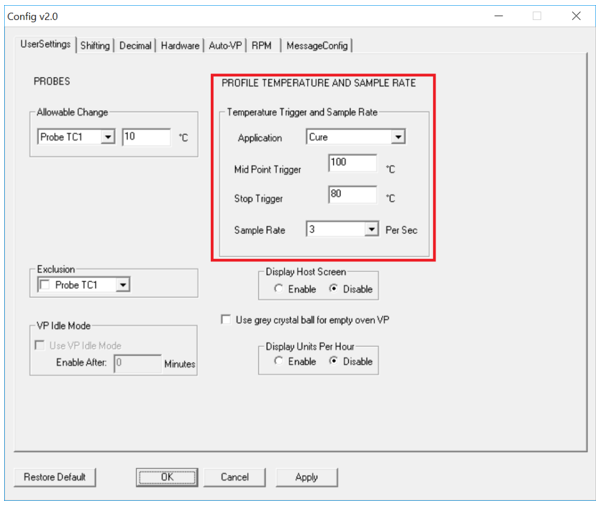Expand the Allowable Change probe dropdown
This screenshot has width=600, height=505.
point(108,137)
